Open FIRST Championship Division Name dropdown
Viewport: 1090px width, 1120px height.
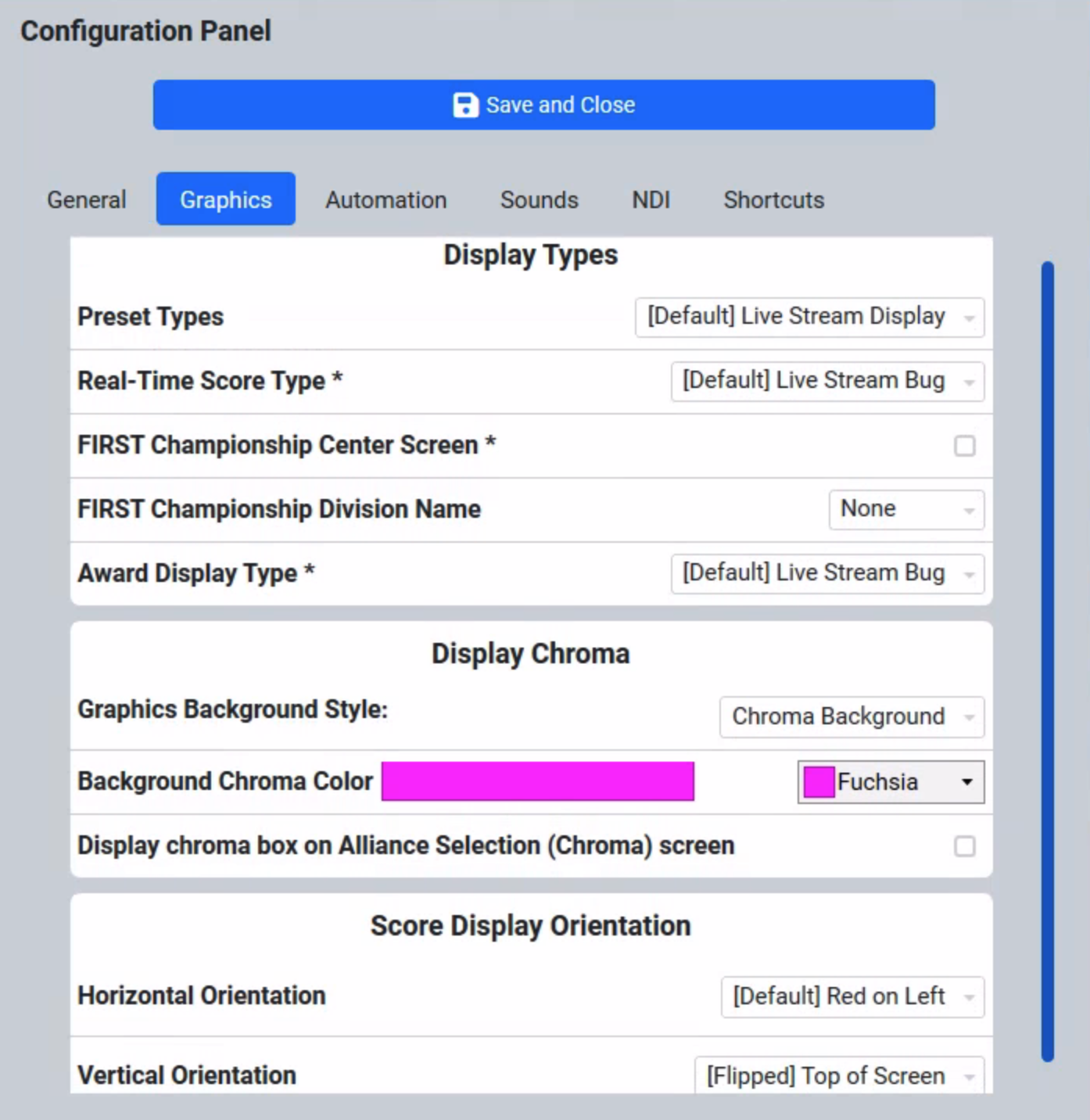[906, 509]
